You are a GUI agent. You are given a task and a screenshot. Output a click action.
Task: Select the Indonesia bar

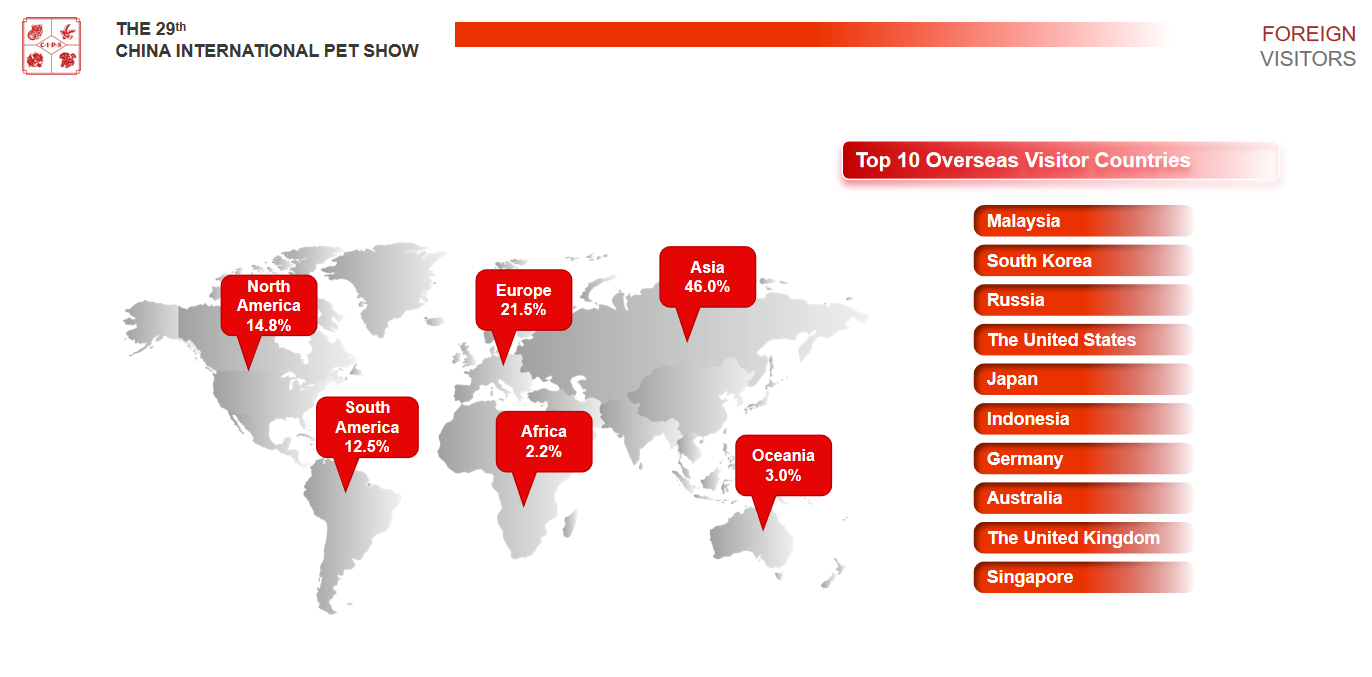click(1083, 419)
